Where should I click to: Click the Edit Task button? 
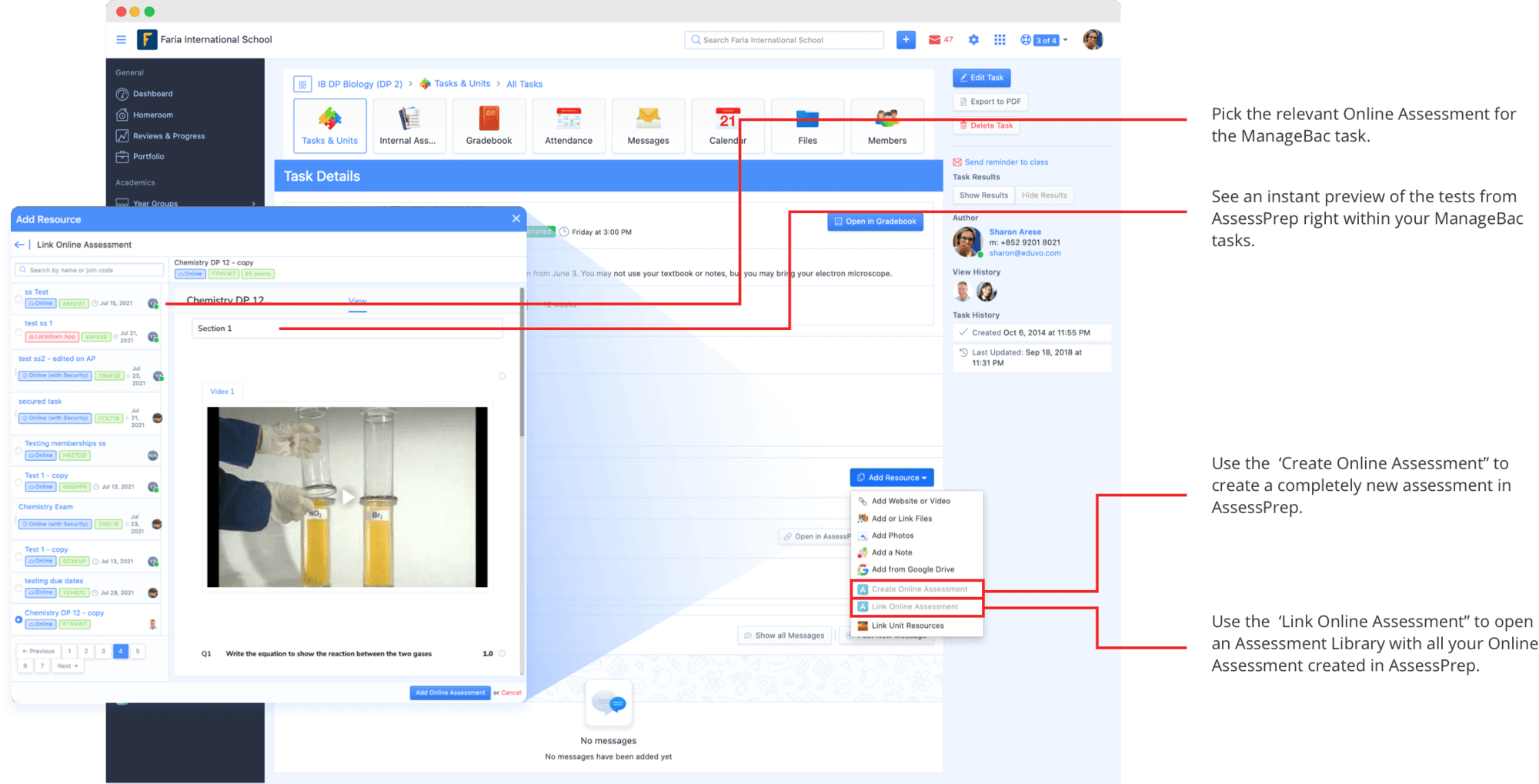click(981, 78)
